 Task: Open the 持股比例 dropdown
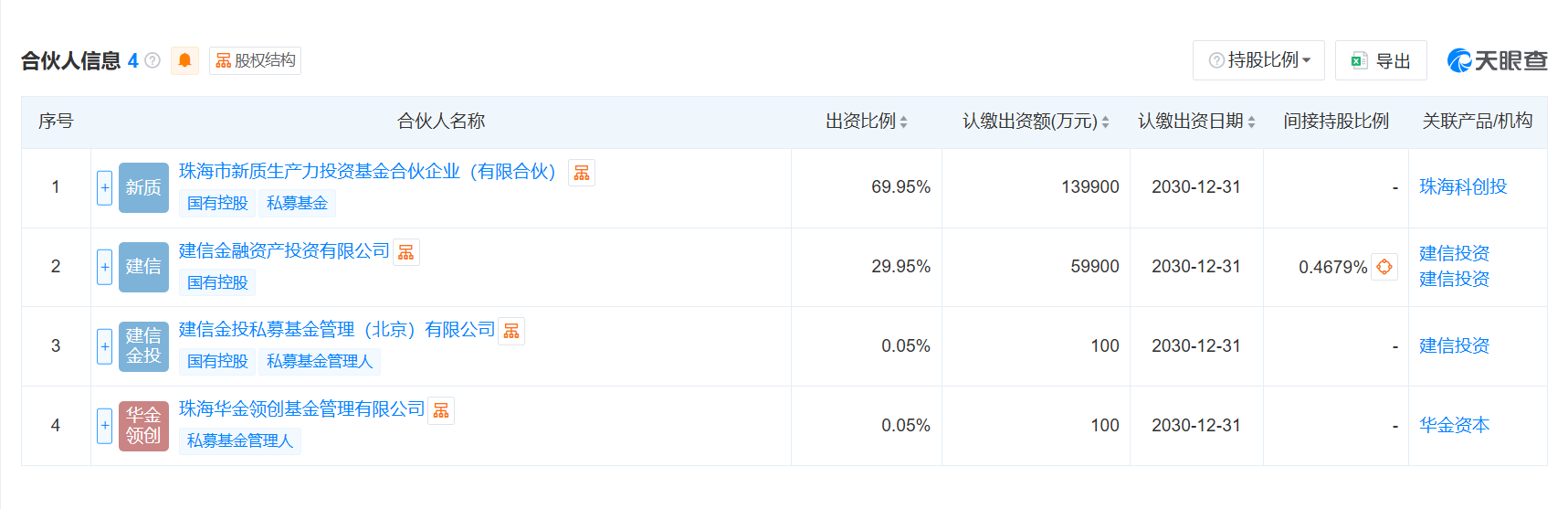click(1259, 60)
